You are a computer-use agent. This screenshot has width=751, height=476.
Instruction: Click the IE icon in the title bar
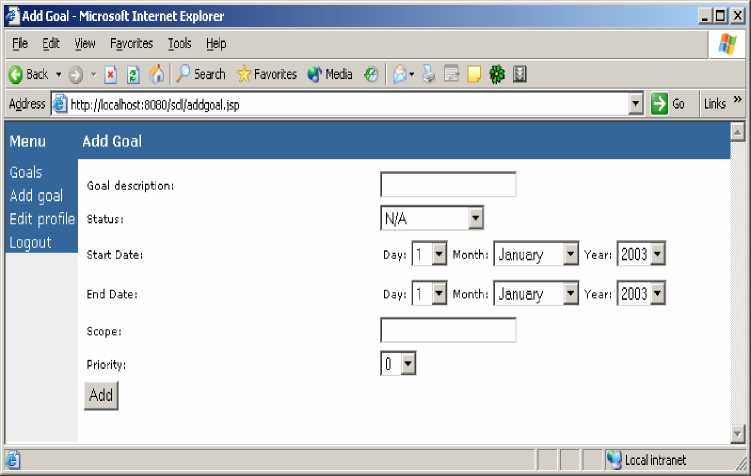tap(12, 16)
